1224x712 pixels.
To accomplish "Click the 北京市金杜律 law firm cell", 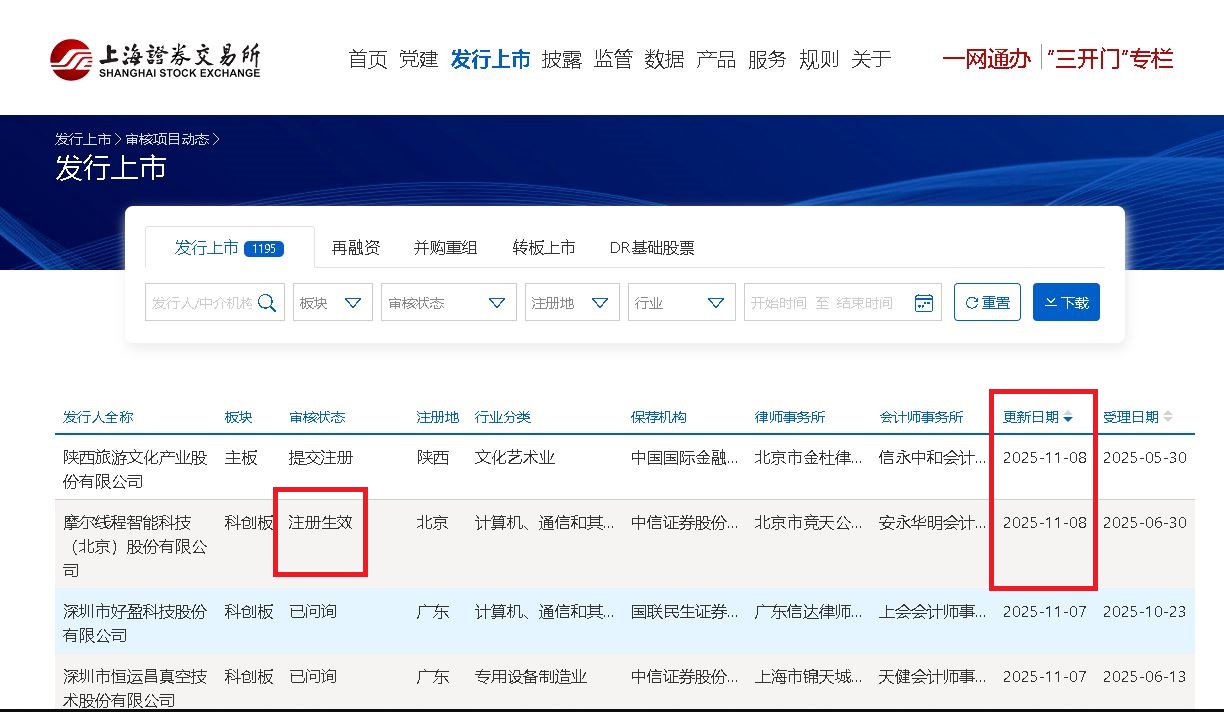I will [x=809, y=457].
